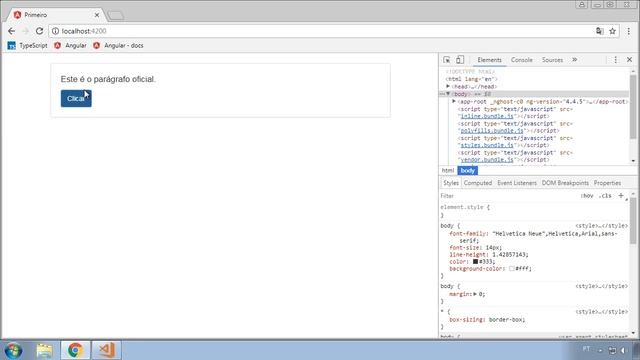Expand the app-root element node
The height and width of the screenshot is (360, 640).
pyautogui.click(x=454, y=101)
